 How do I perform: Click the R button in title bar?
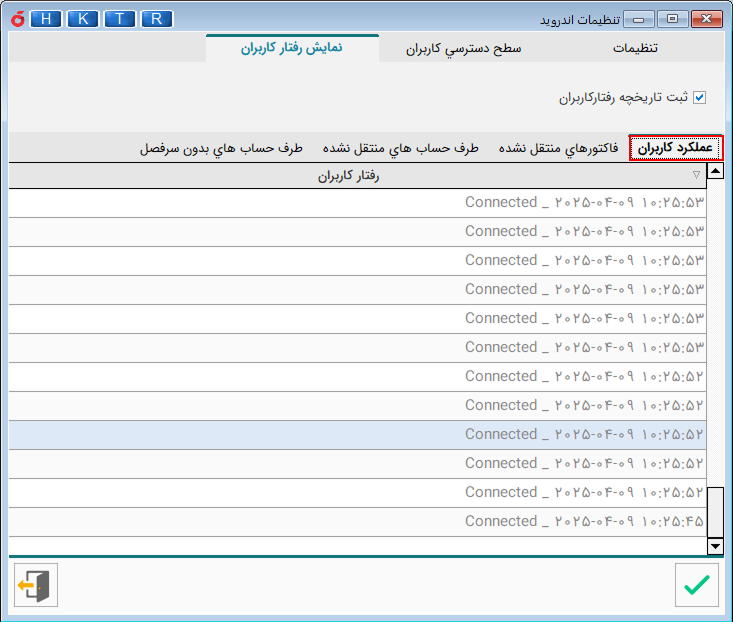tap(157, 19)
